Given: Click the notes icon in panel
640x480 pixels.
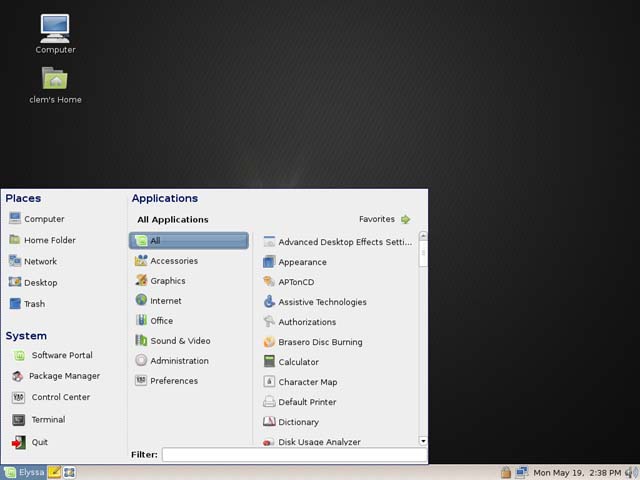Looking at the screenshot, I should click(x=54, y=472).
